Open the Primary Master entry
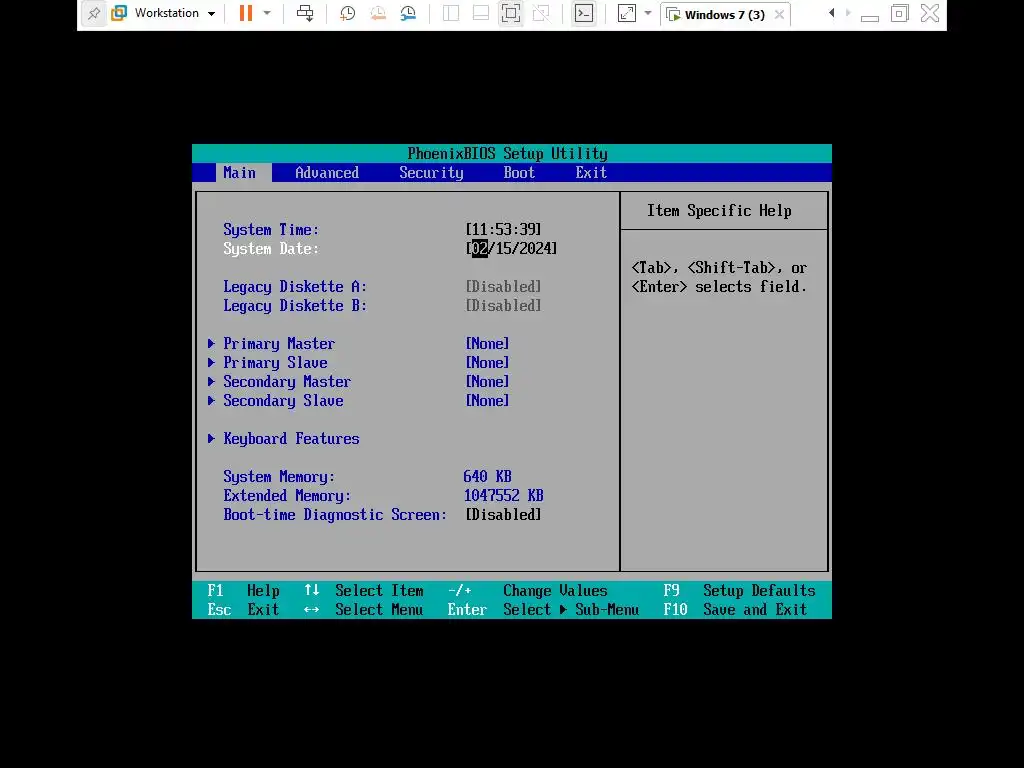Image resolution: width=1024 pixels, height=768 pixels. 279,344
